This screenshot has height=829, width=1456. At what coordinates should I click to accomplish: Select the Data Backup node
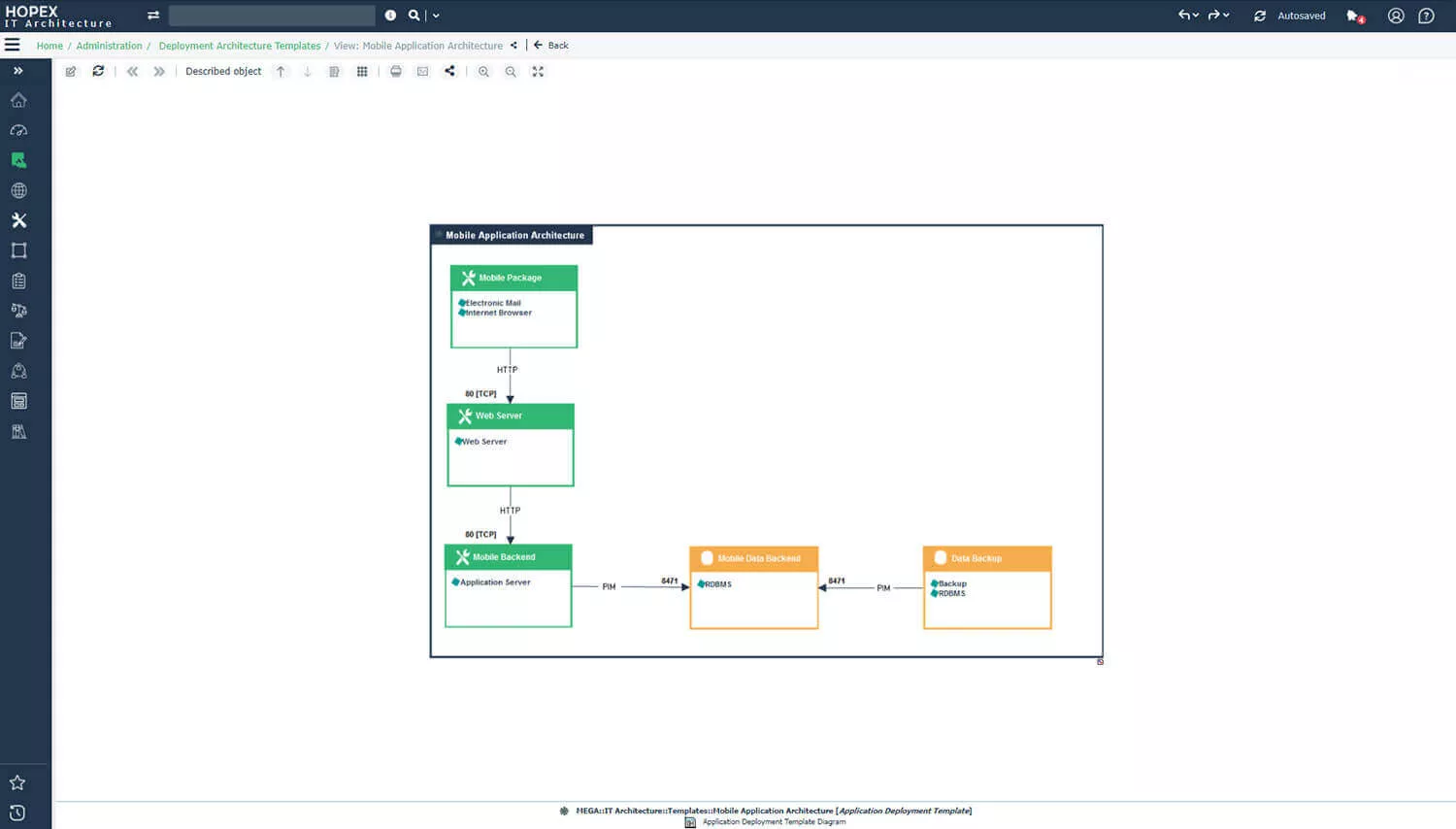pyautogui.click(x=987, y=587)
